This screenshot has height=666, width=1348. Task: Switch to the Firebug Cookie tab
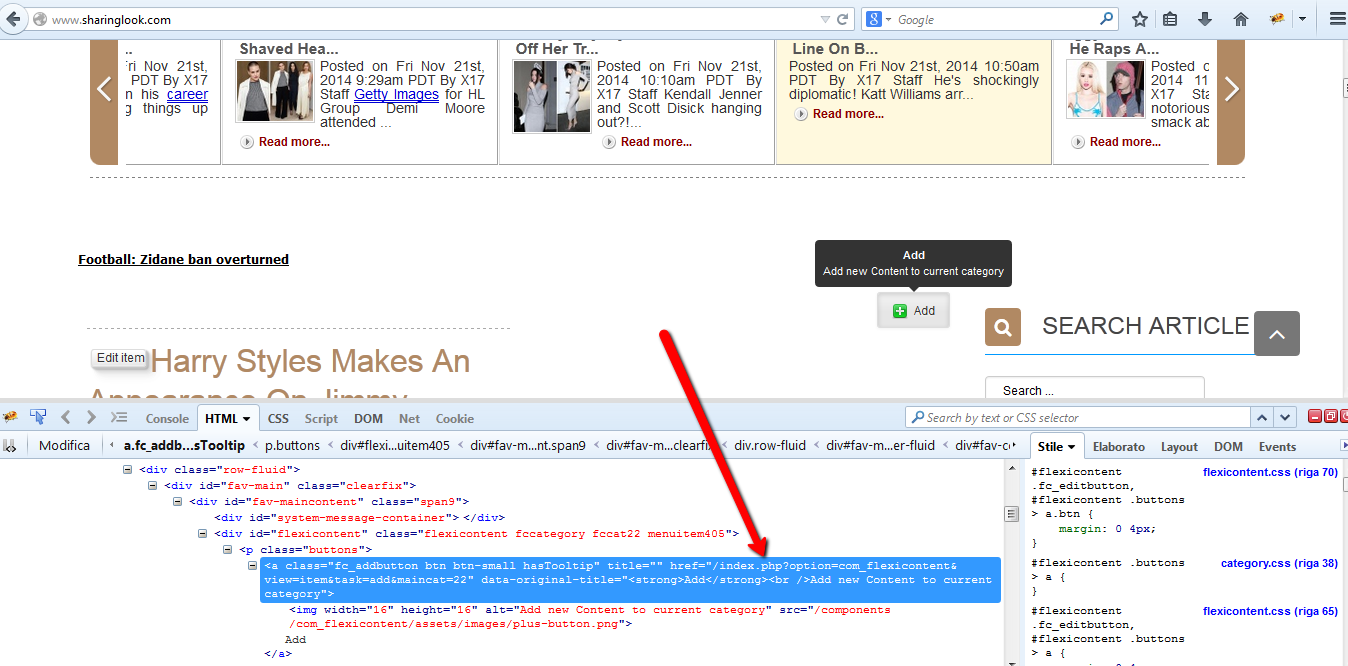pos(455,419)
